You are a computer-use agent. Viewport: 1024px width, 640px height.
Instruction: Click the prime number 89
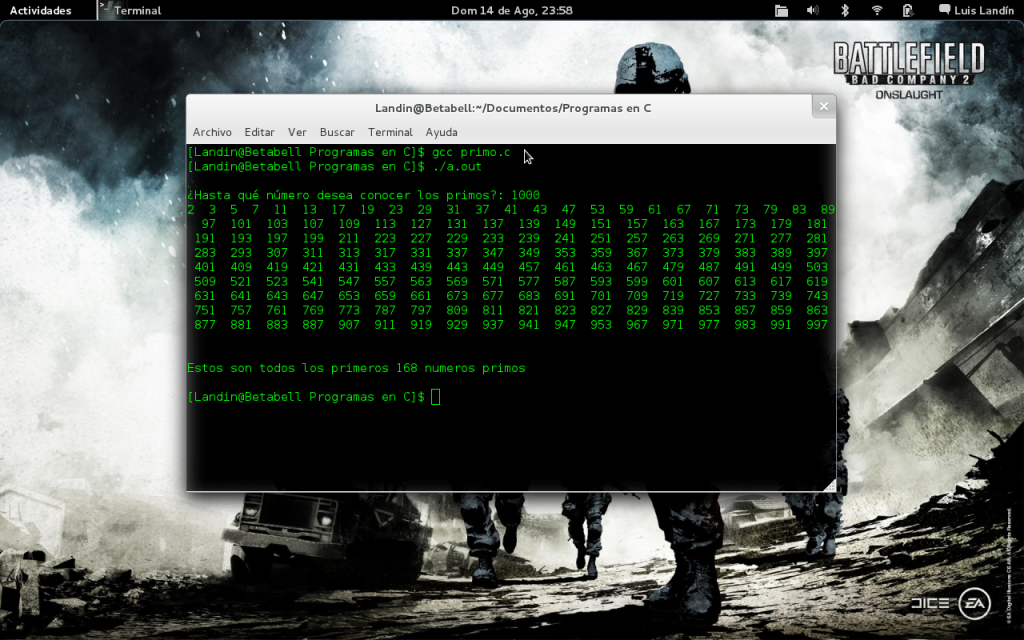coord(827,210)
